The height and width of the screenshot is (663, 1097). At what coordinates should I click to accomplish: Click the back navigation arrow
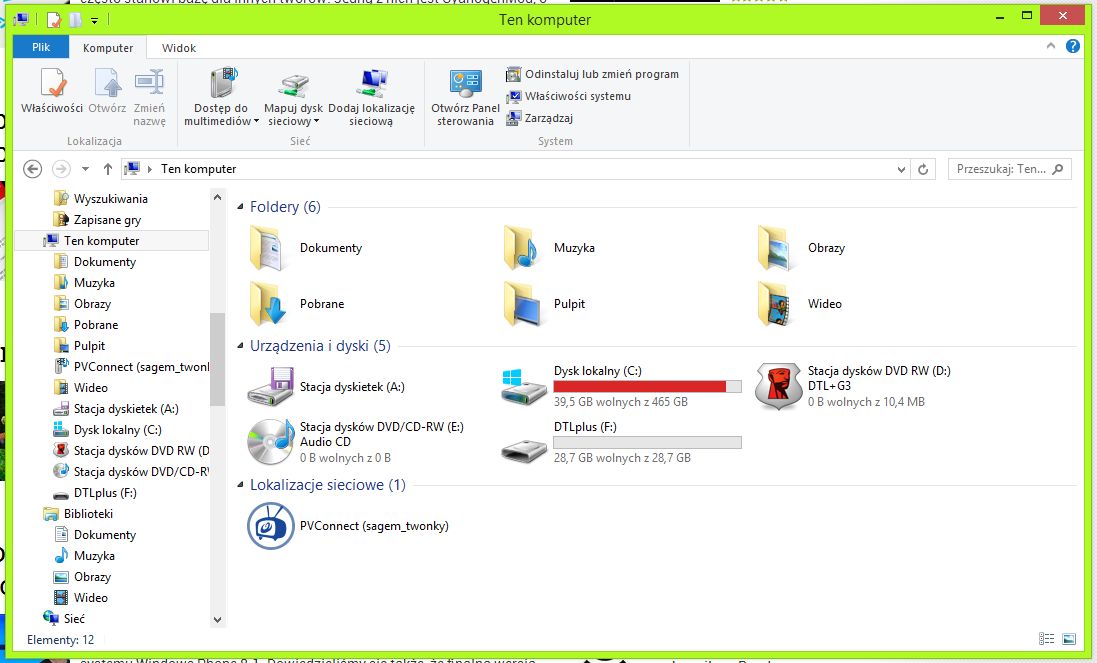[32, 169]
